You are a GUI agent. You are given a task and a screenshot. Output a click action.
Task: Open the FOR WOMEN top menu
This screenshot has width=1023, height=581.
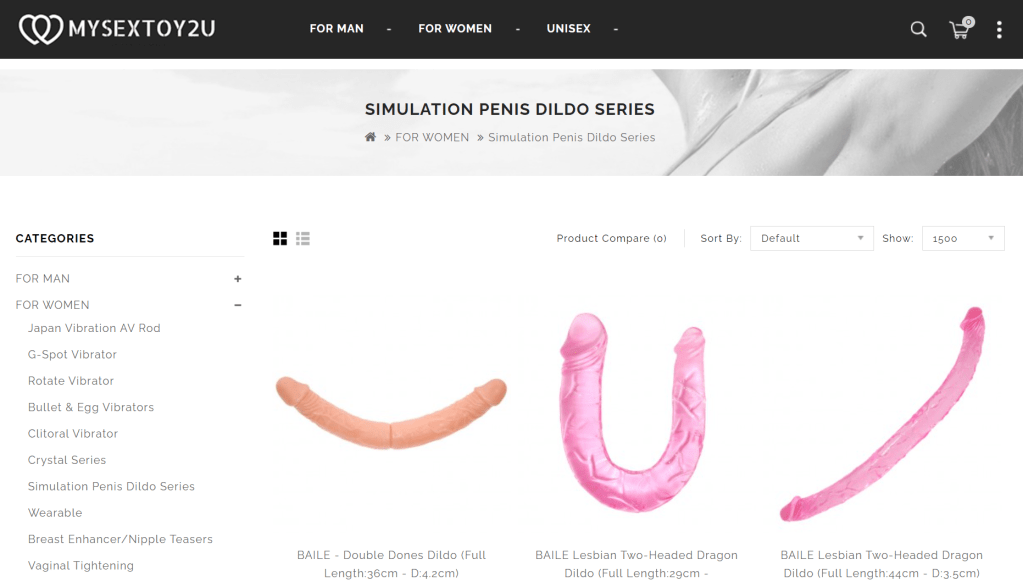455,29
